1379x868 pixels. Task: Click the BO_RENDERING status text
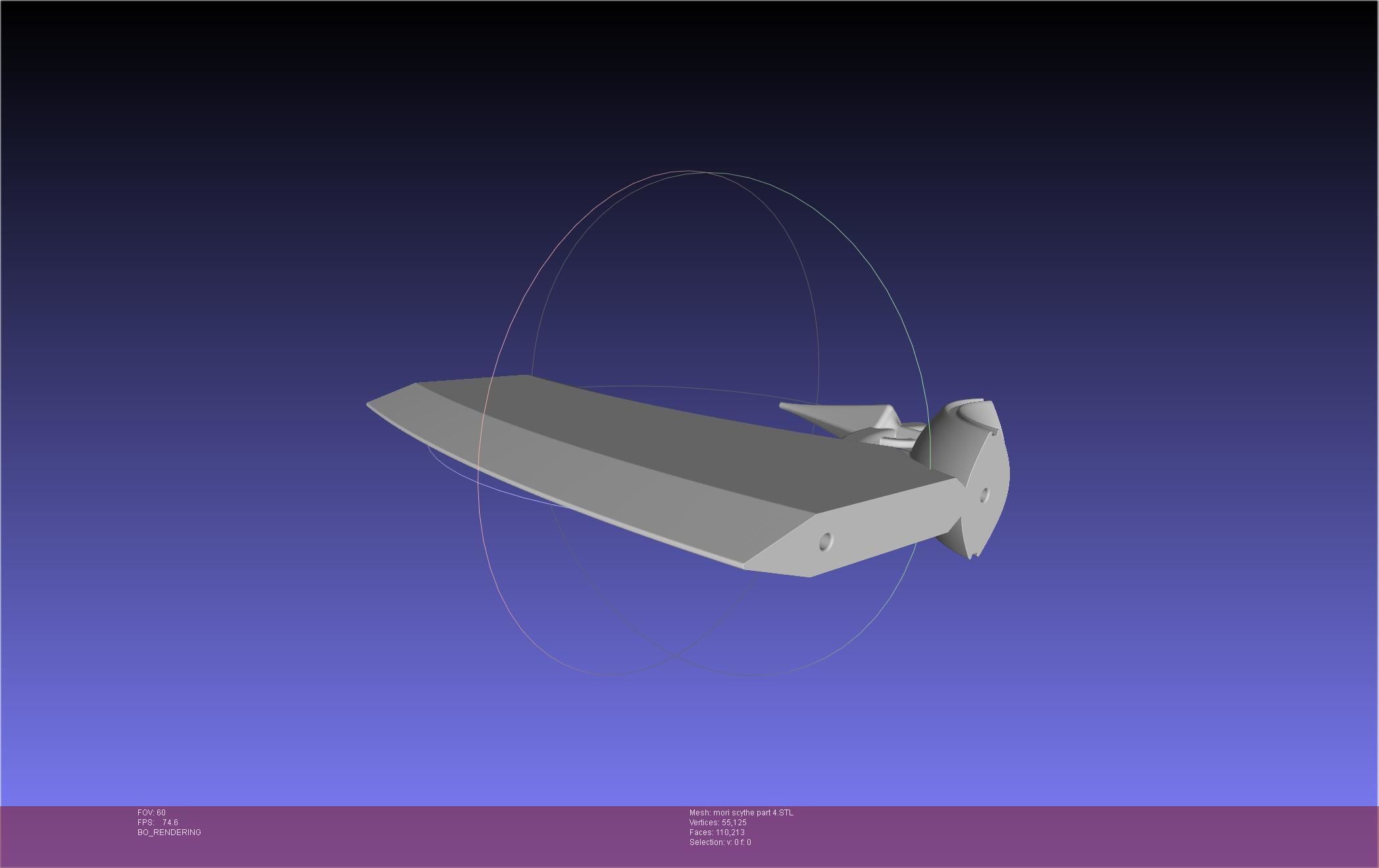tap(169, 832)
